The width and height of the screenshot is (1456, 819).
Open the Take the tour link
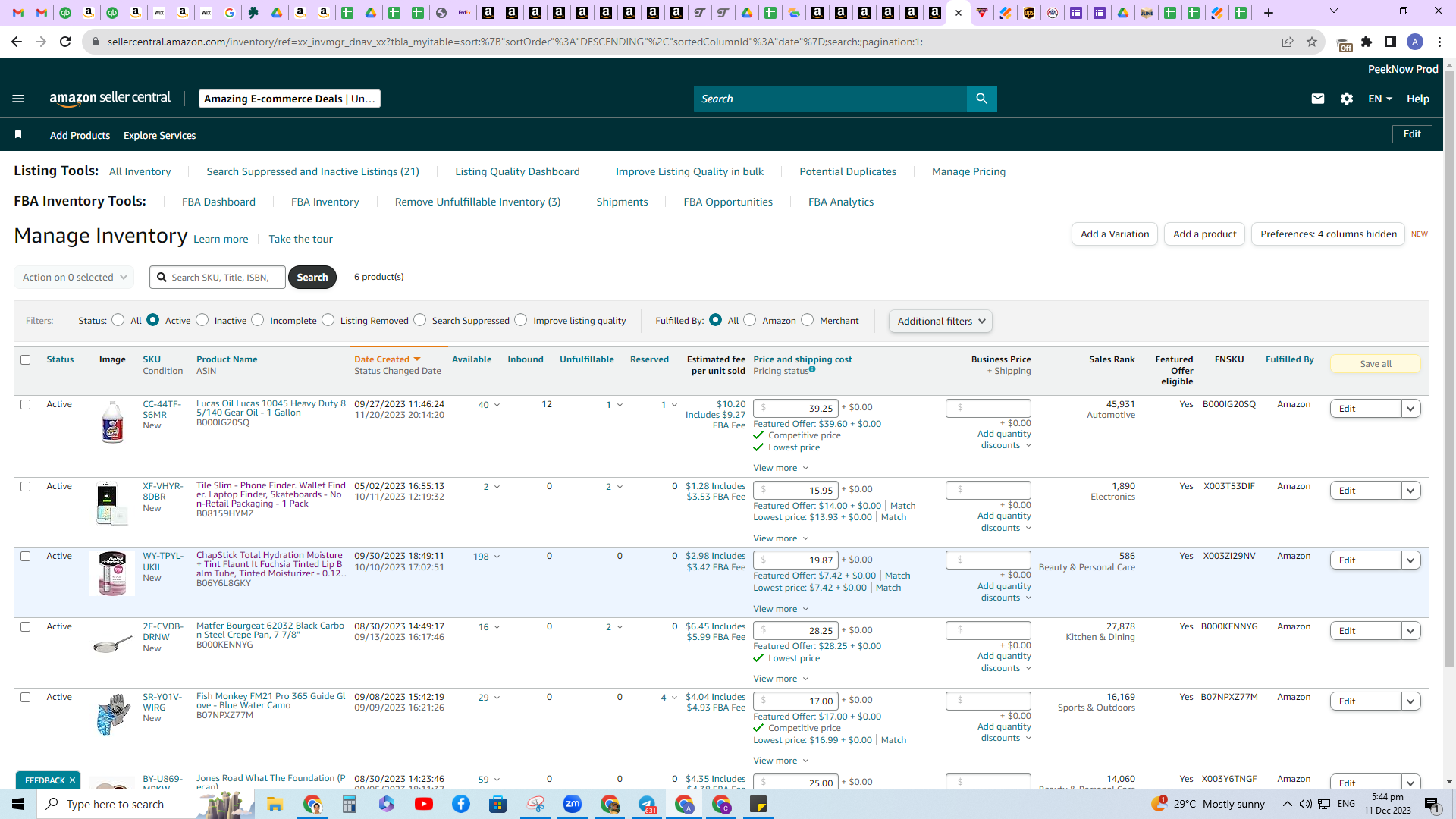click(300, 239)
